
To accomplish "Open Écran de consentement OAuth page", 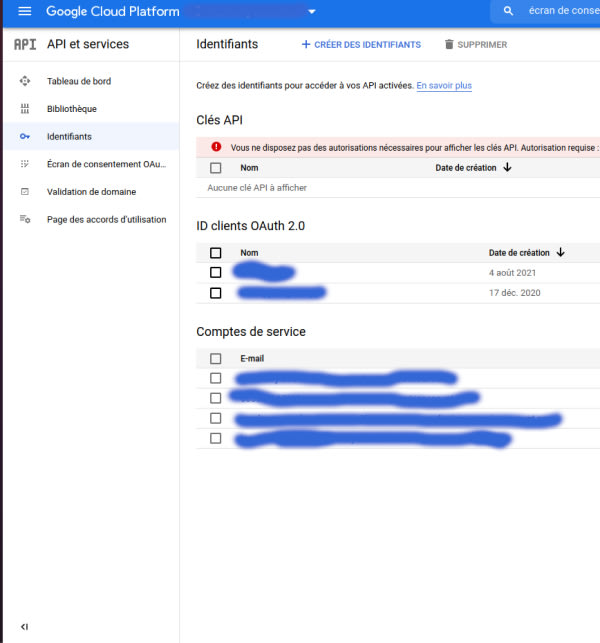I will [91, 164].
